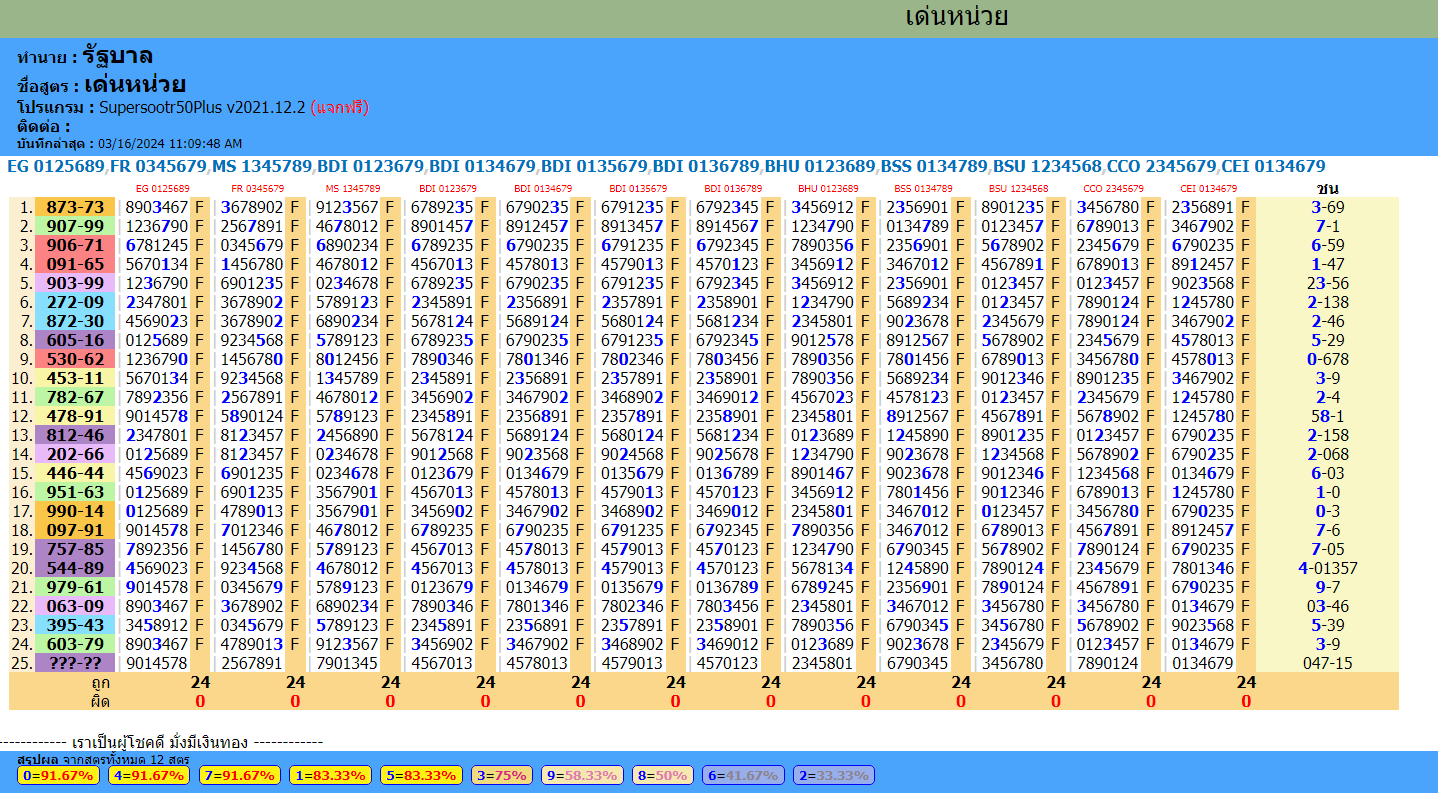The width and height of the screenshot is (1438, 805).
Task: Click the page title เด่นหน่วย in green bar
Action: pyautogui.click(x=956, y=17)
